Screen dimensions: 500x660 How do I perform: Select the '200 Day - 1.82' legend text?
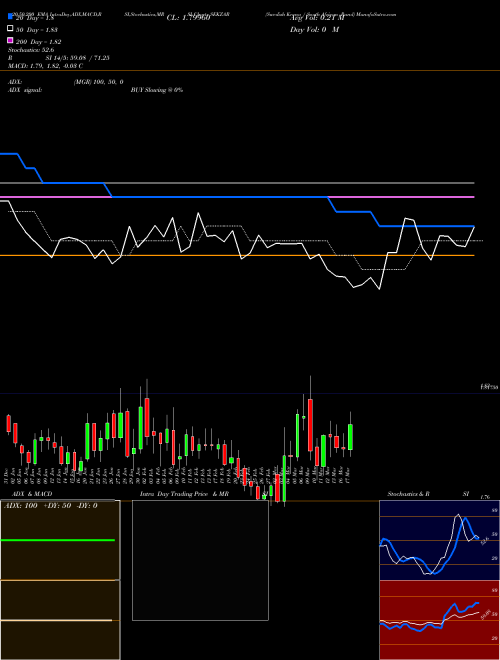coord(38,42)
